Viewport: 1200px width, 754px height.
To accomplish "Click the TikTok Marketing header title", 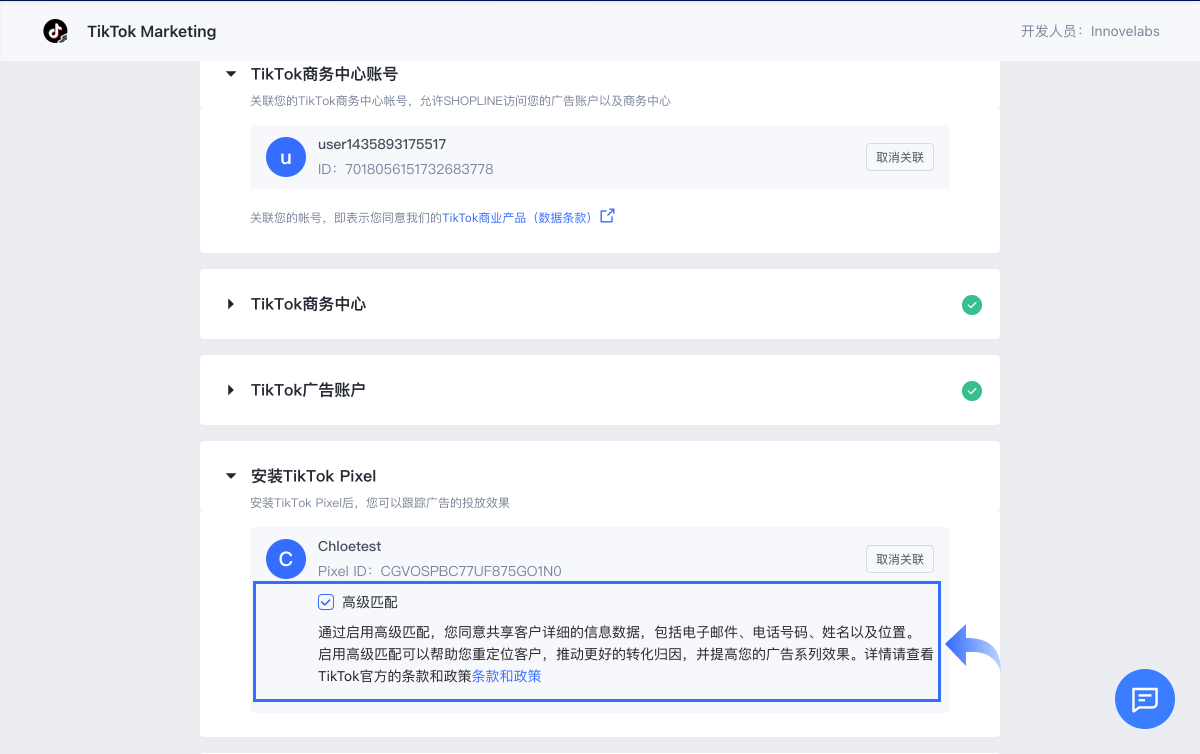I will (x=151, y=31).
